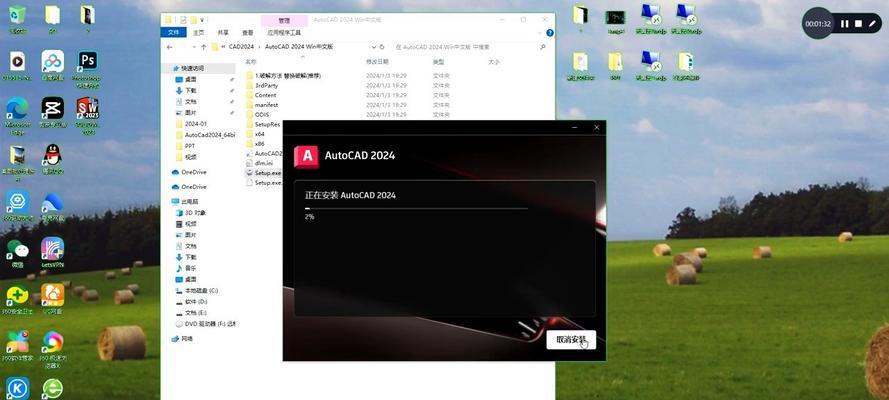Sort files by 修改日期 column header
The image size is (889, 400).
(x=378, y=61)
